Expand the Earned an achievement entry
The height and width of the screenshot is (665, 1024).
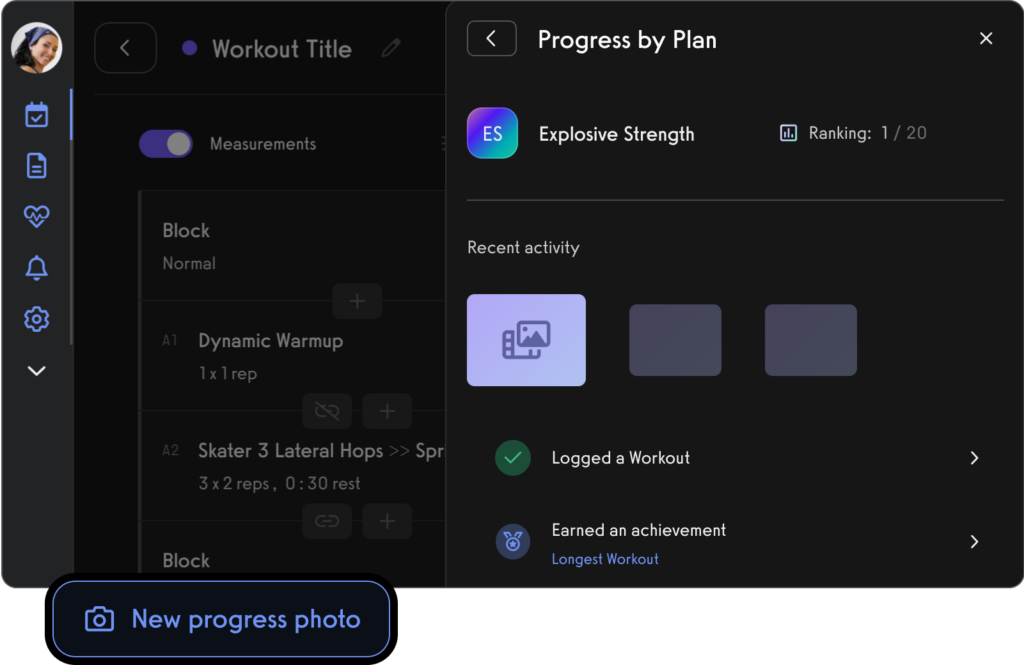click(974, 541)
